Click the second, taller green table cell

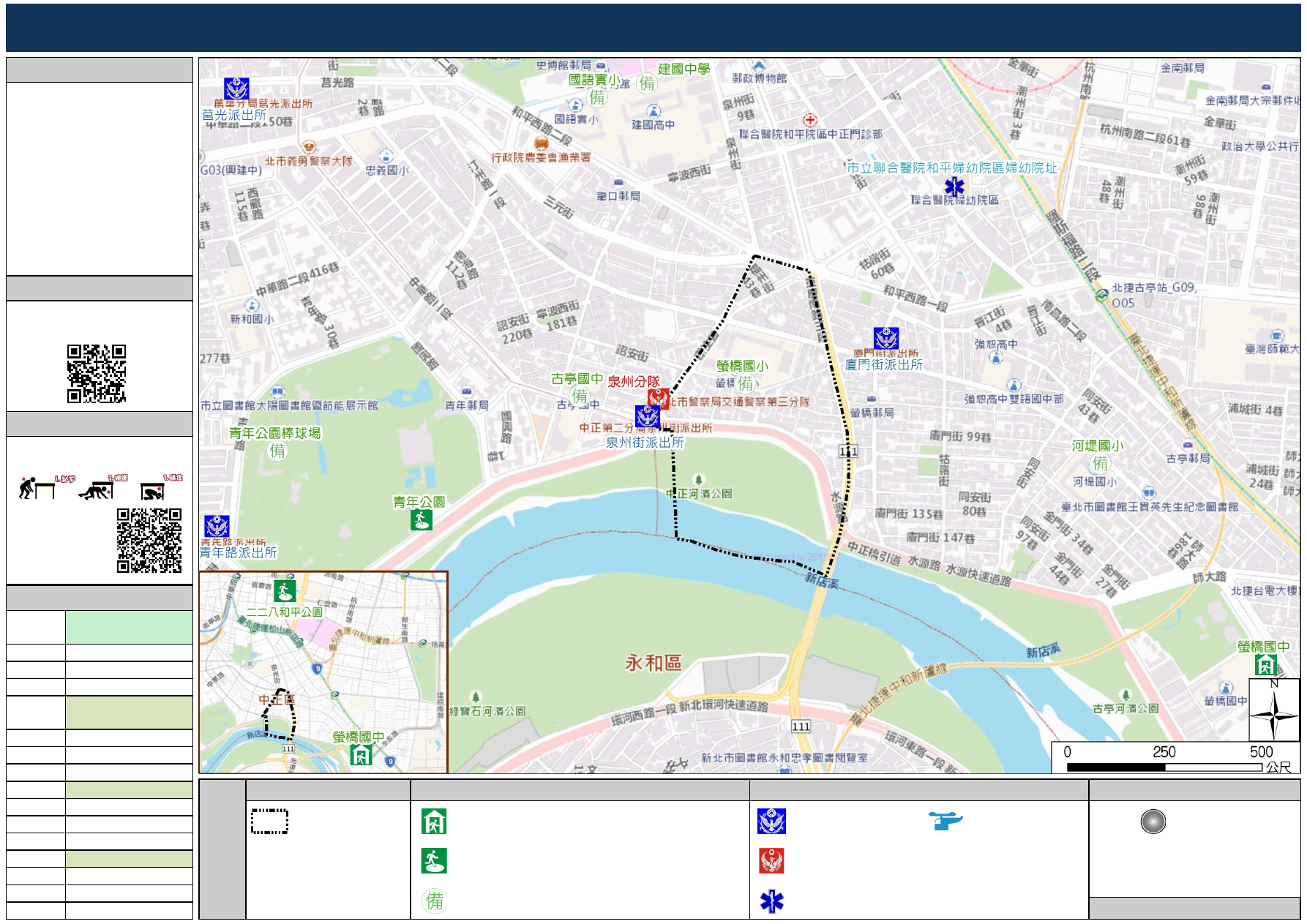(129, 712)
